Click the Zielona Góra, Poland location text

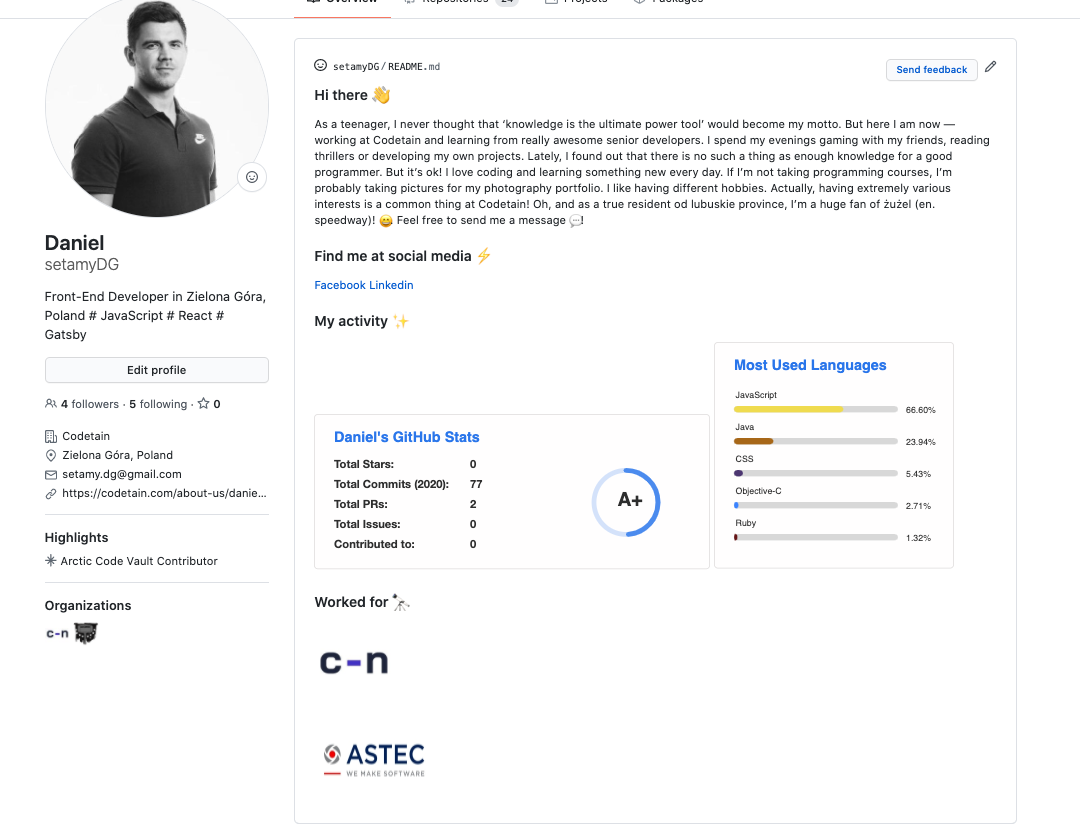[118, 455]
